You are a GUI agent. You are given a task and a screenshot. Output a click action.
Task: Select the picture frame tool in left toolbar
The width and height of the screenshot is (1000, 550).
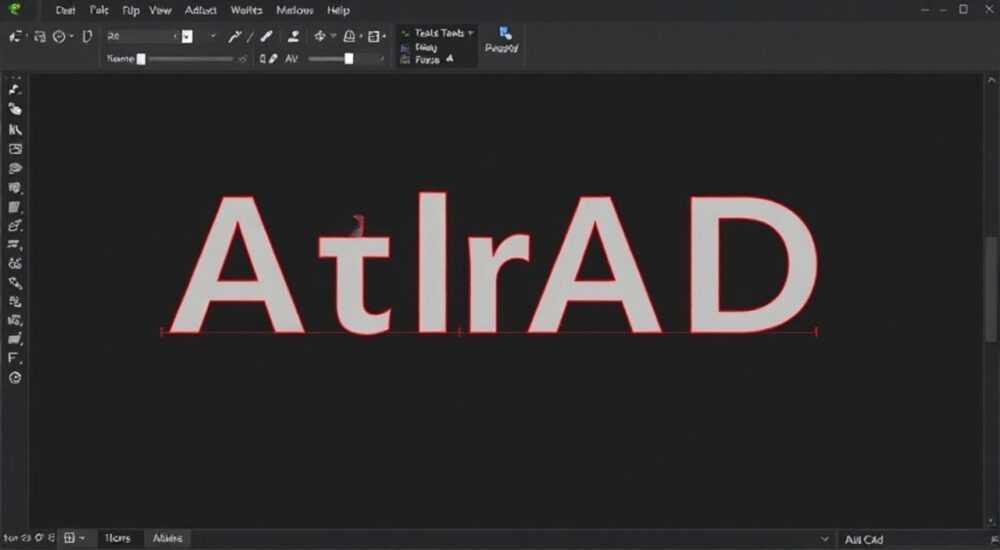pyautogui.click(x=15, y=149)
